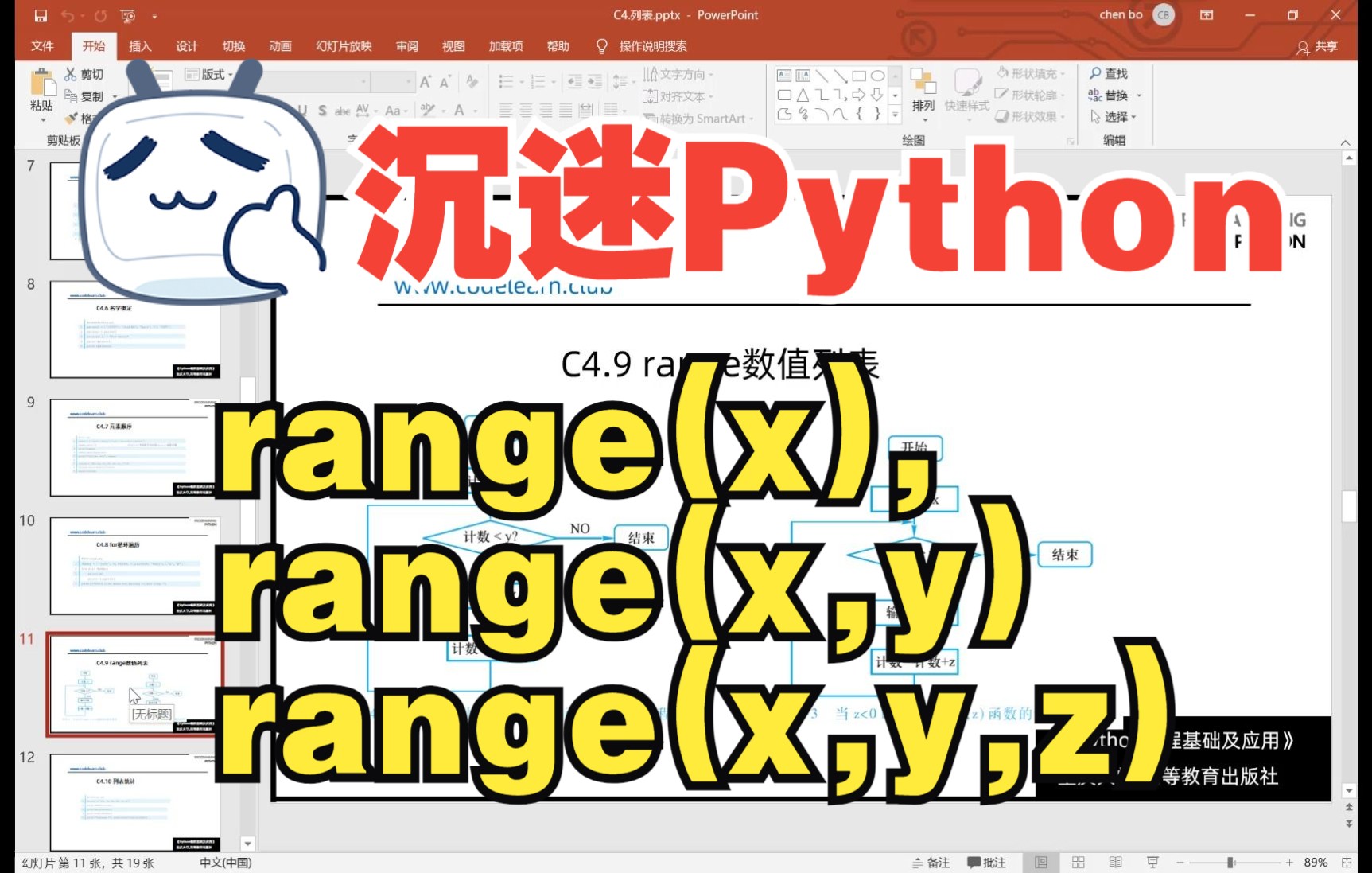Click the Save icon in quick access toolbar
Screen dimensions: 1372x873
41,15
